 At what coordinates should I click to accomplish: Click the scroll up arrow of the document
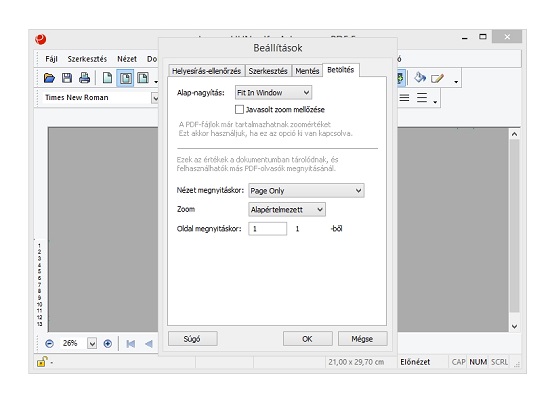tap(514, 134)
